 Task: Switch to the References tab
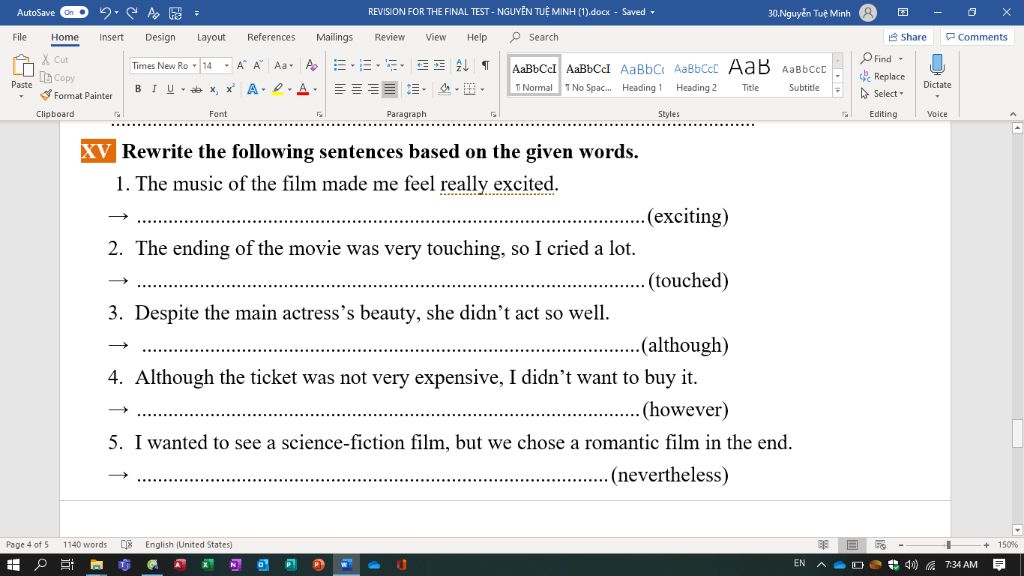271,37
